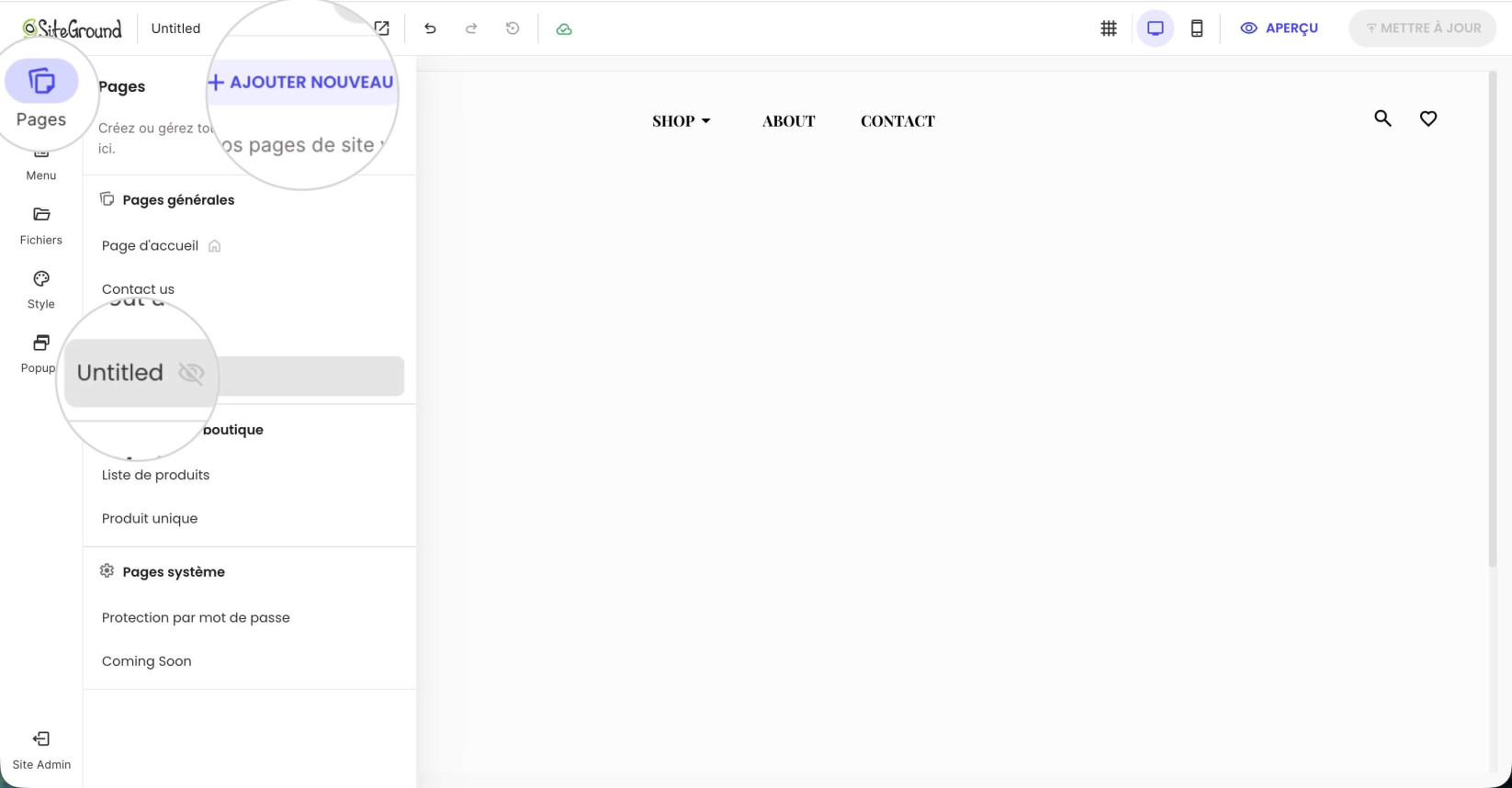This screenshot has width=1512, height=788.
Task: Click ABOUT in the site navigation
Action: tap(789, 120)
